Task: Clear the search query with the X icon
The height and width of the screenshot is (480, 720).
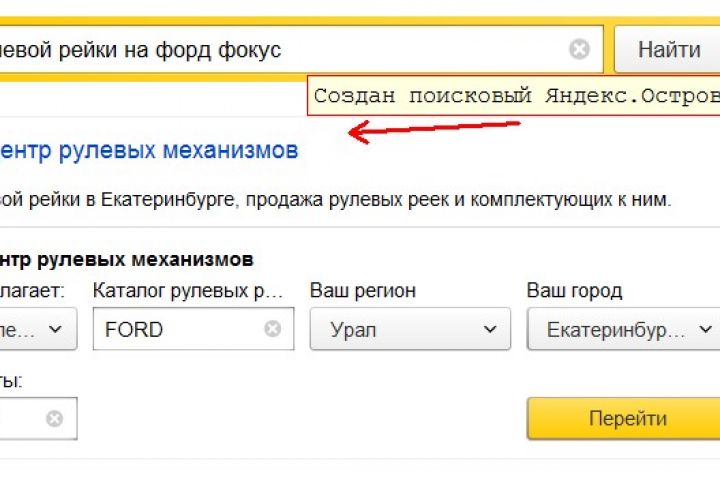Action: 579,49
